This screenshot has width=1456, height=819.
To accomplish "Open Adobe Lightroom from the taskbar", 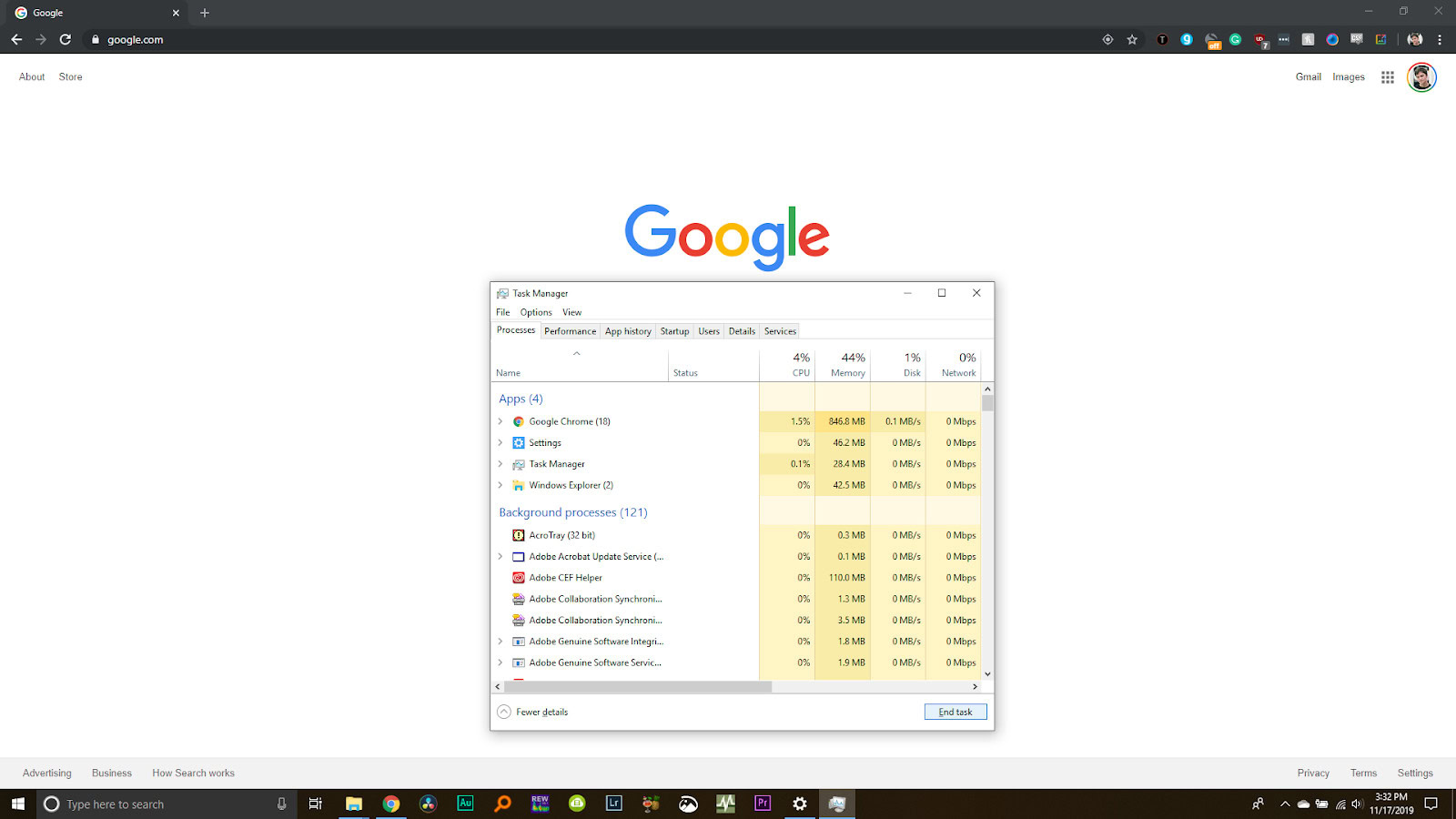I will point(614,804).
